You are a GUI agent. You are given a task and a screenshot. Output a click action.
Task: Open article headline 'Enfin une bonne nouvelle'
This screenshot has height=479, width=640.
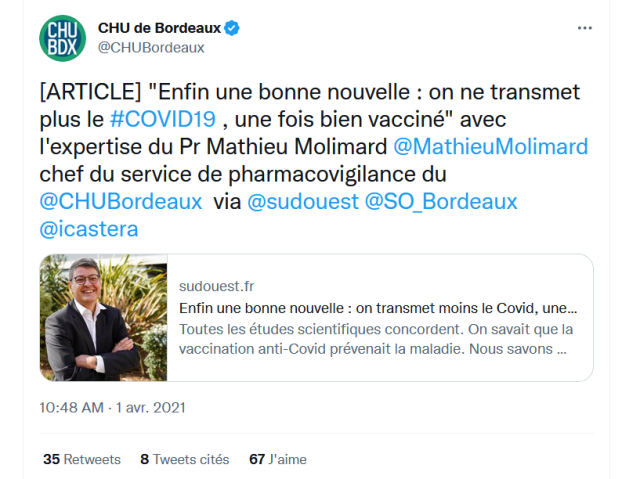pyautogui.click(x=378, y=308)
